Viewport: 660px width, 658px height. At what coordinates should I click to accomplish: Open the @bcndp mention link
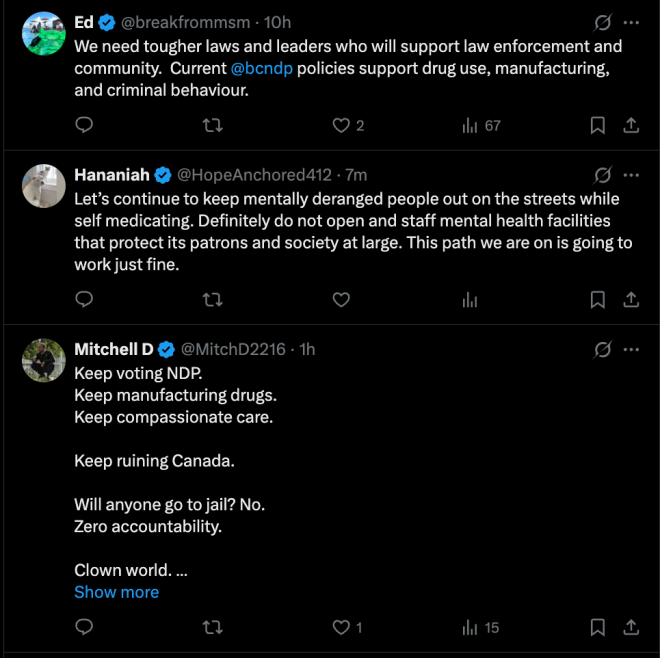tap(261, 68)
